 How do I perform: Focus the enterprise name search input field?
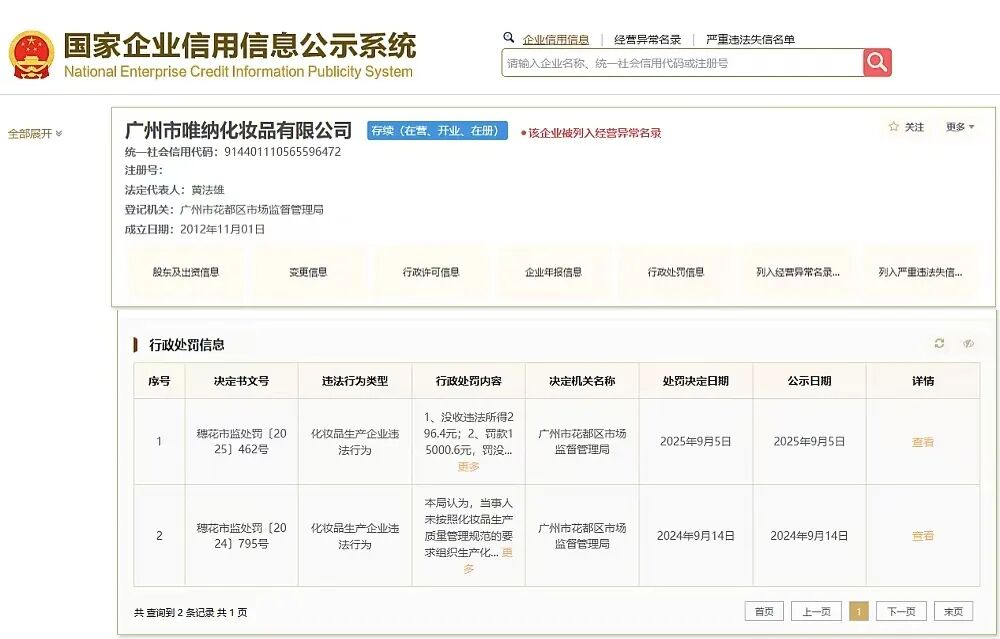point(682,63)
